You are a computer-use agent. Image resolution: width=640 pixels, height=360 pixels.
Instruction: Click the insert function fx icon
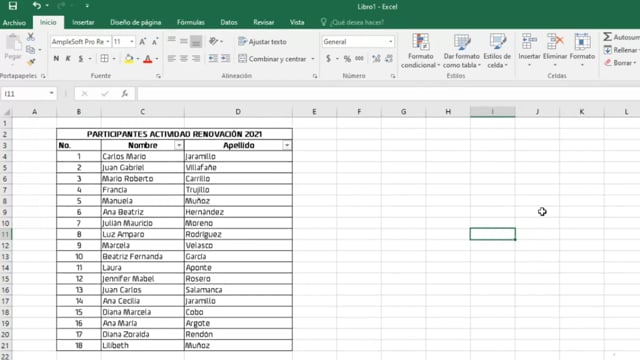(x=124, y=94)
